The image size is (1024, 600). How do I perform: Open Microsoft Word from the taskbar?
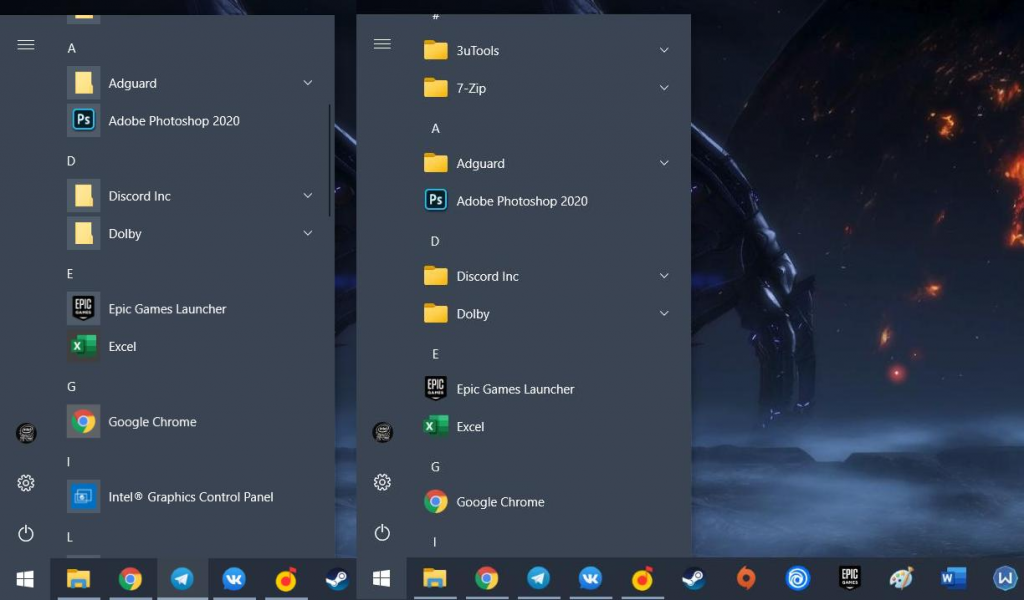pos(953,578)
